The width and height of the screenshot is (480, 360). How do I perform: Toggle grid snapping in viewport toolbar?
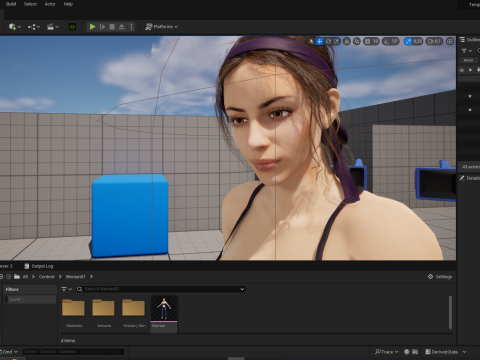point(367,41)
